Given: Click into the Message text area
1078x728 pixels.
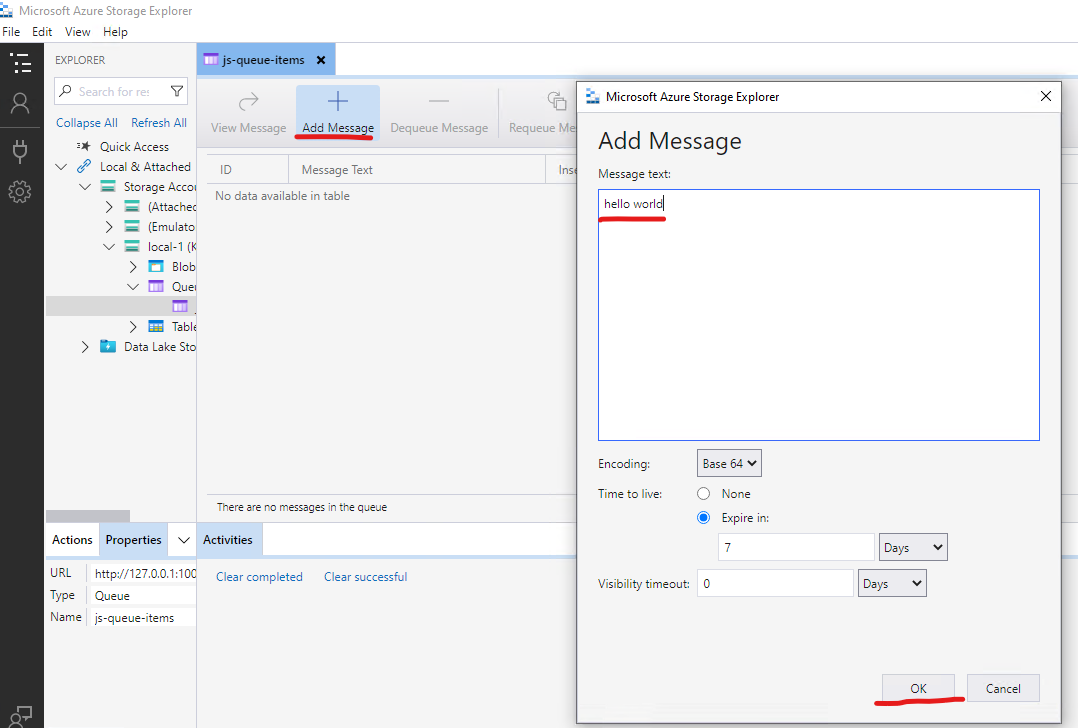Looking at the screenshot, I should pyautogui.click(x=819, y=315).
